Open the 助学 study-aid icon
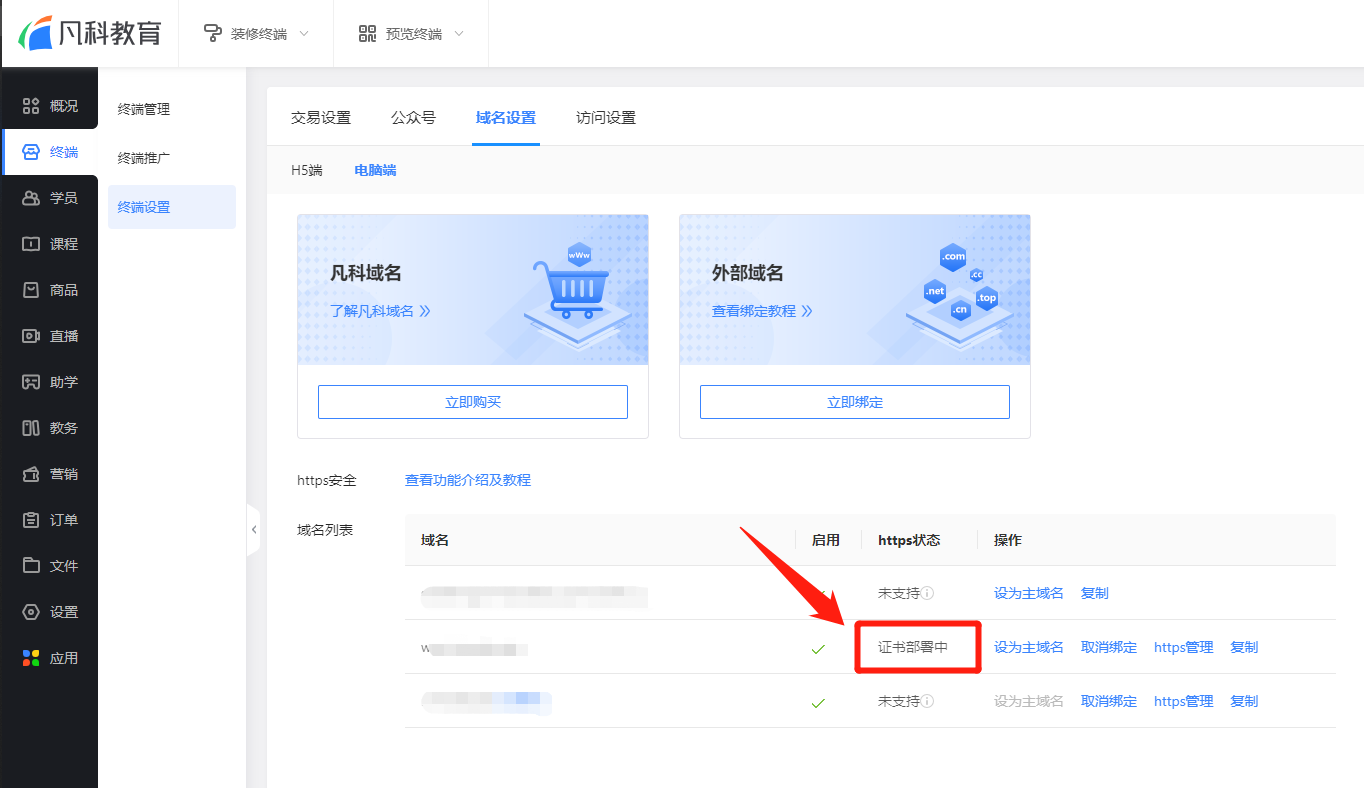Image resolution: width=1364 pixels, height=788 pixels. pyautogui.click(x=31, y=382)
